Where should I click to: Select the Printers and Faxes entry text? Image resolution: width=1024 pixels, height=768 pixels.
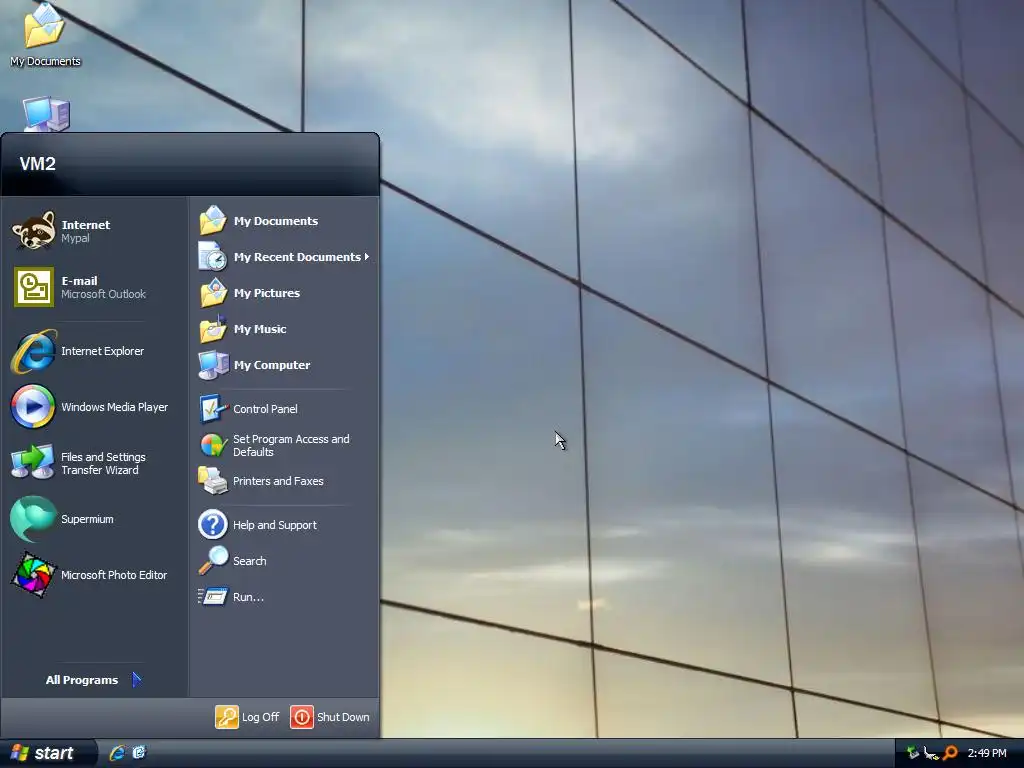click(x=278, y=481)
